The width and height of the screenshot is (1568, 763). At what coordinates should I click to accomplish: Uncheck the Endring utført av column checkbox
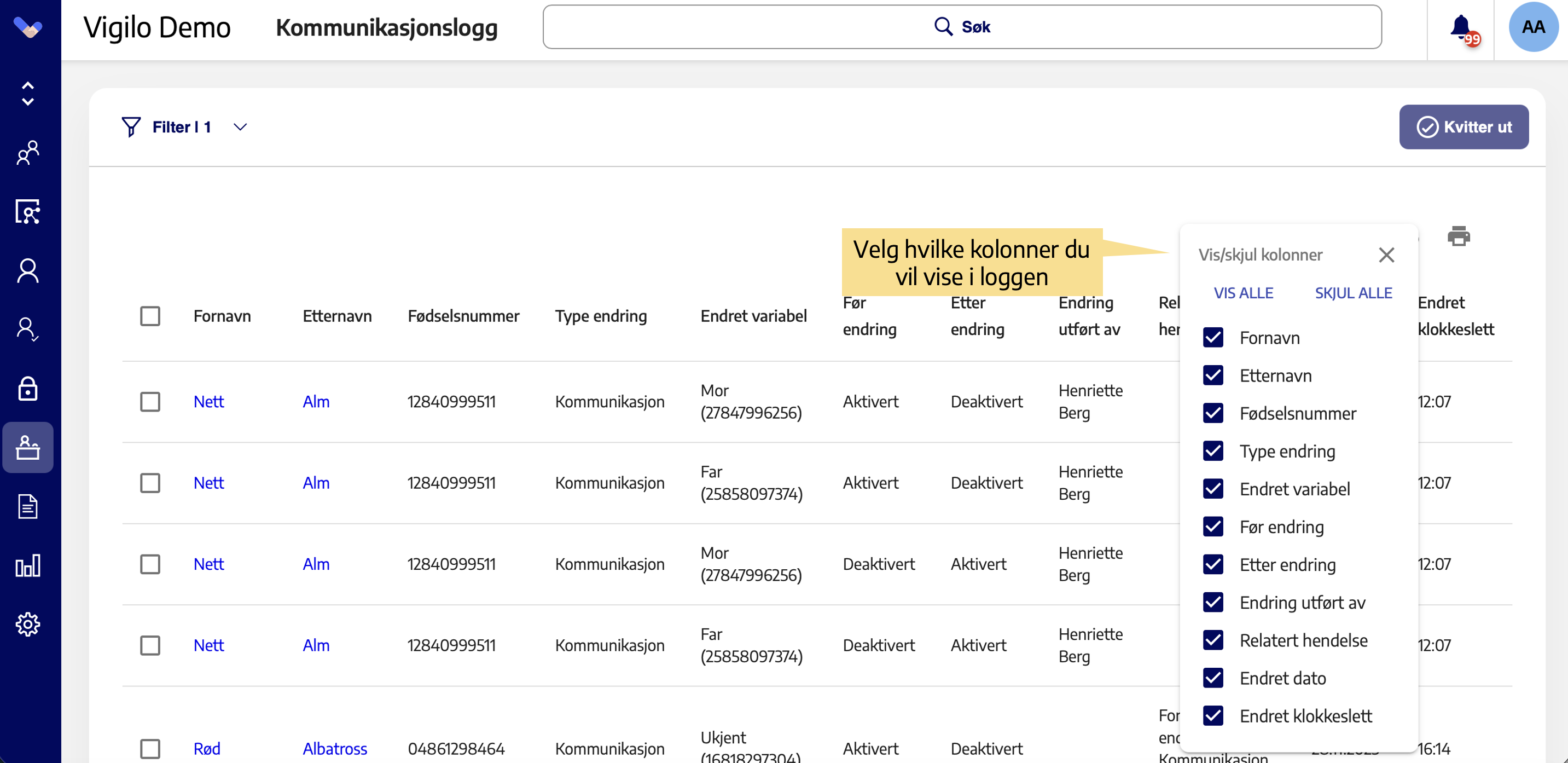(x=1212, y=602)
